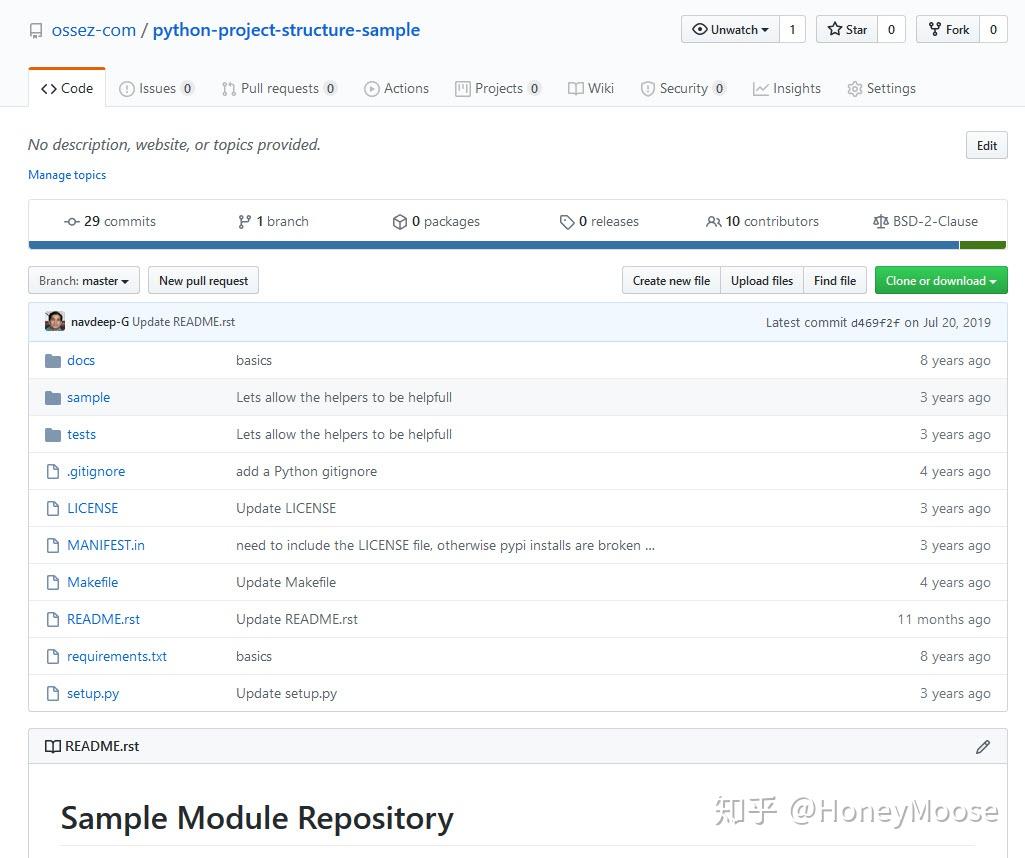Switch to the Wiki tab
This screenshot has width=1025, height=858.
tap(591, 88)
